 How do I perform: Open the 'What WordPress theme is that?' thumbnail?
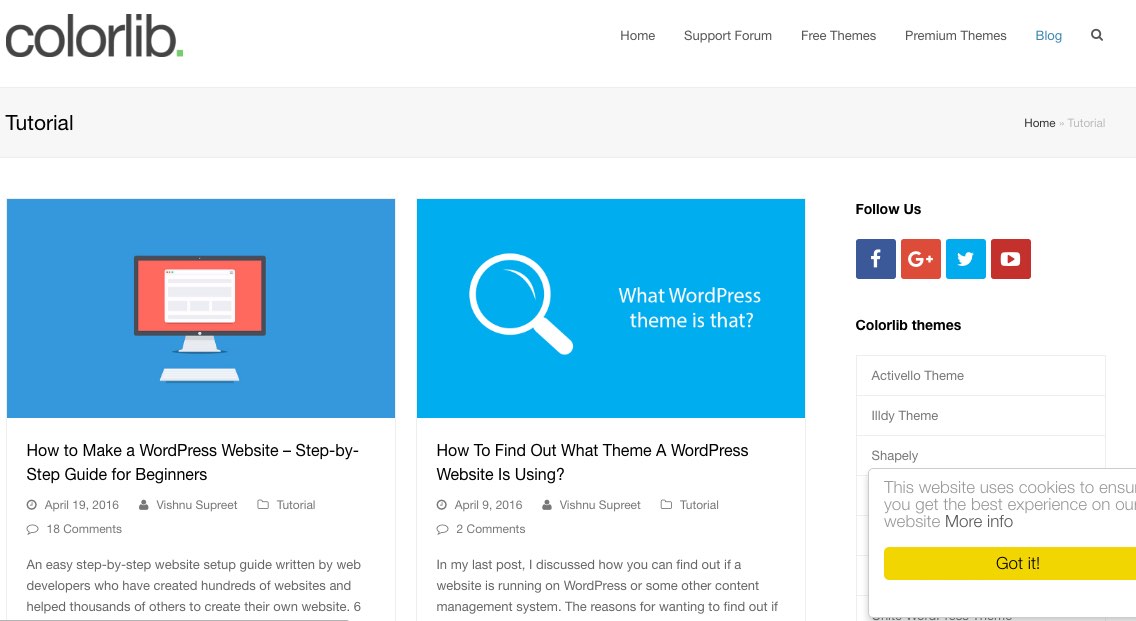click(611, 308)
